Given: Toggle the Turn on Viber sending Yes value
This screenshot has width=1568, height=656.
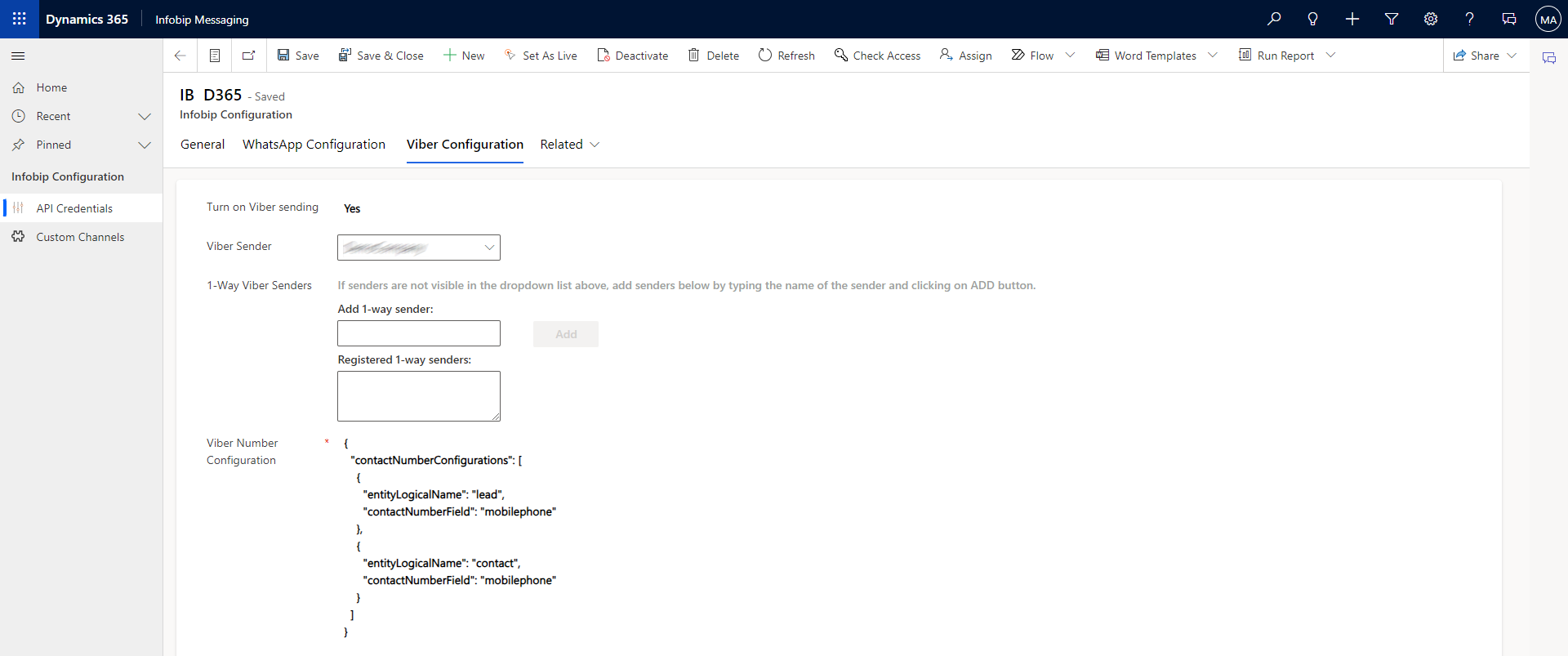Looking at the screenshot, I should (352, 208).
